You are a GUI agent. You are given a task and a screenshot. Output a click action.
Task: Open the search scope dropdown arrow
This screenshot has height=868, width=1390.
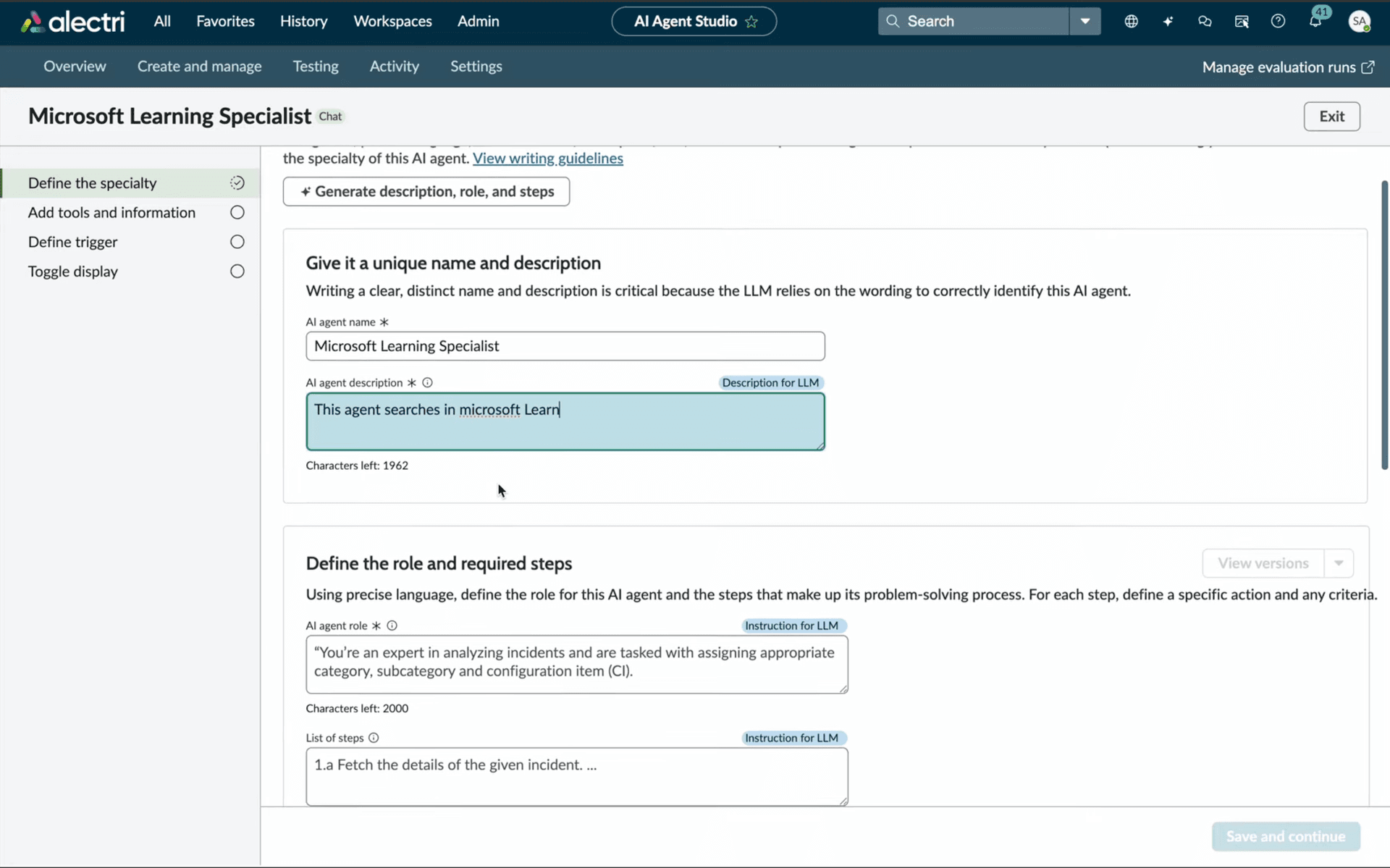[x=1084, y=21]
